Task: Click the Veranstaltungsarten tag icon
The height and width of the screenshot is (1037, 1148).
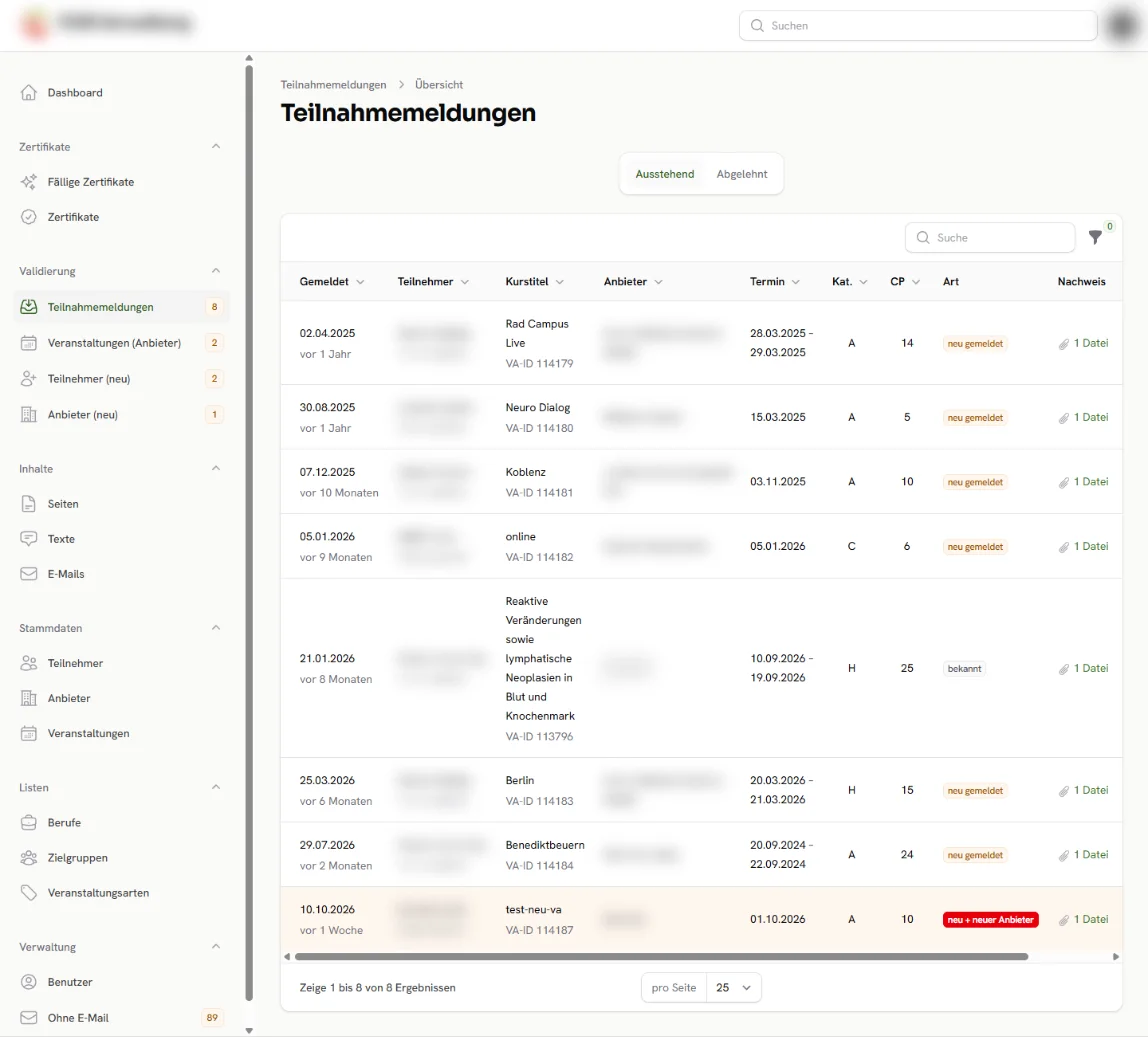Action: [x=29, y=893]
